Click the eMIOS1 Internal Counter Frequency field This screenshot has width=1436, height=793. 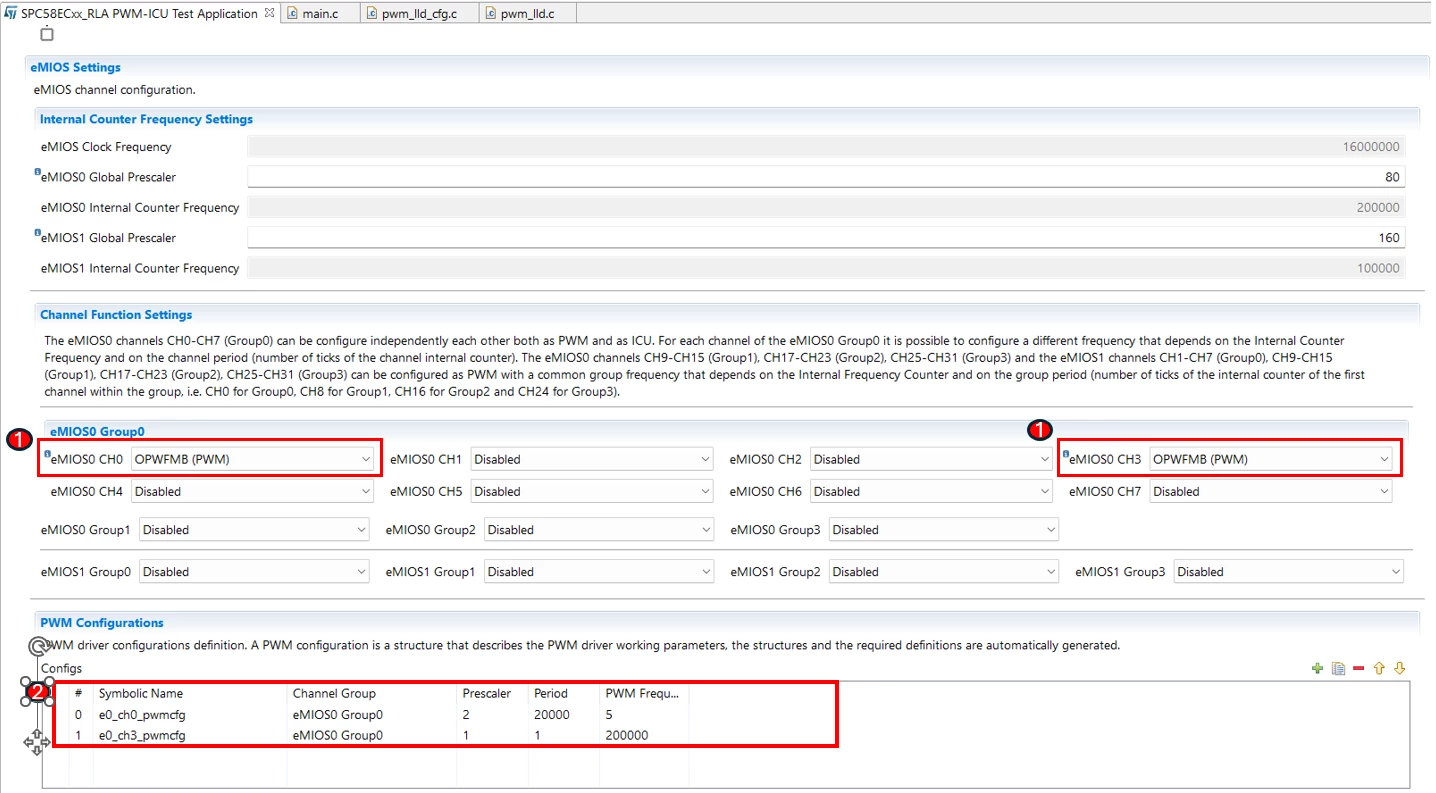(826, 268)
